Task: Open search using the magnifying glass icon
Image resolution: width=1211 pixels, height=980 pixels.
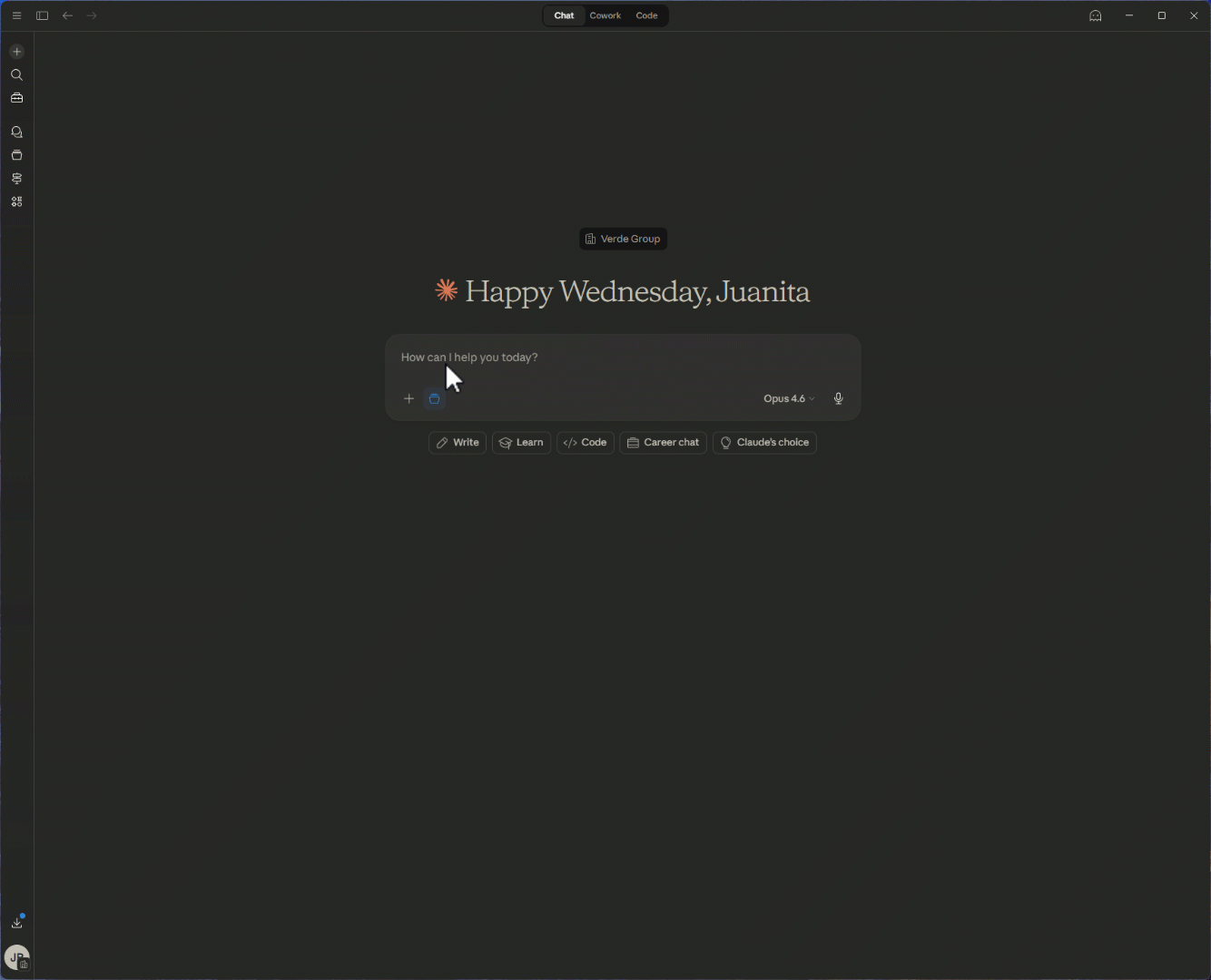Action: coord(16,75)
